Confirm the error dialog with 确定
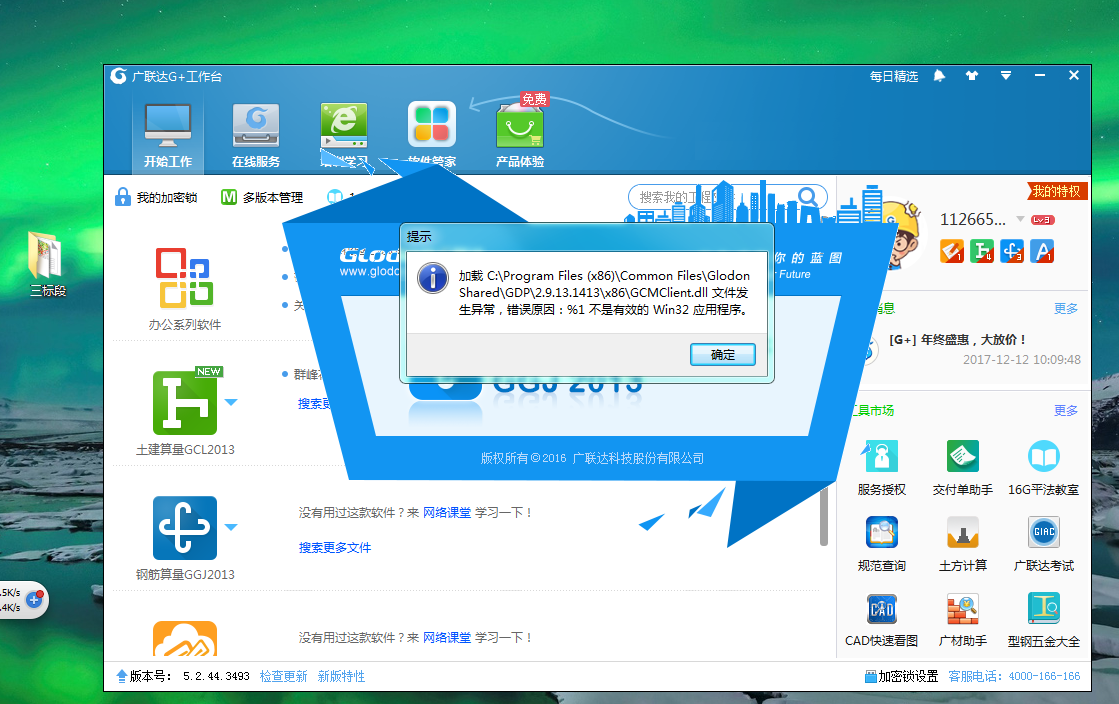The image size is (1119, 704). pyautogui.click(x=722, y=354)
